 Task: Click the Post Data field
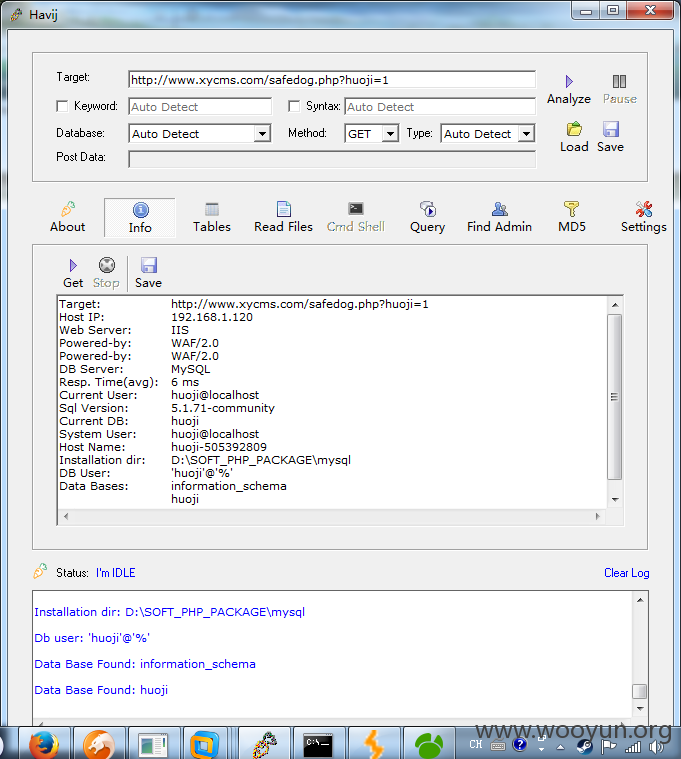[332, 159]
